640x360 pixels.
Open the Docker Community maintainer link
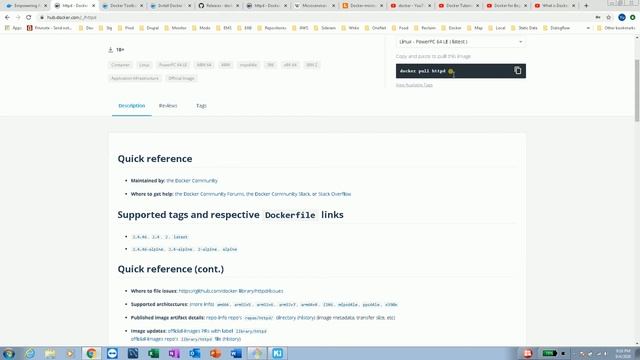pos(192,180)
